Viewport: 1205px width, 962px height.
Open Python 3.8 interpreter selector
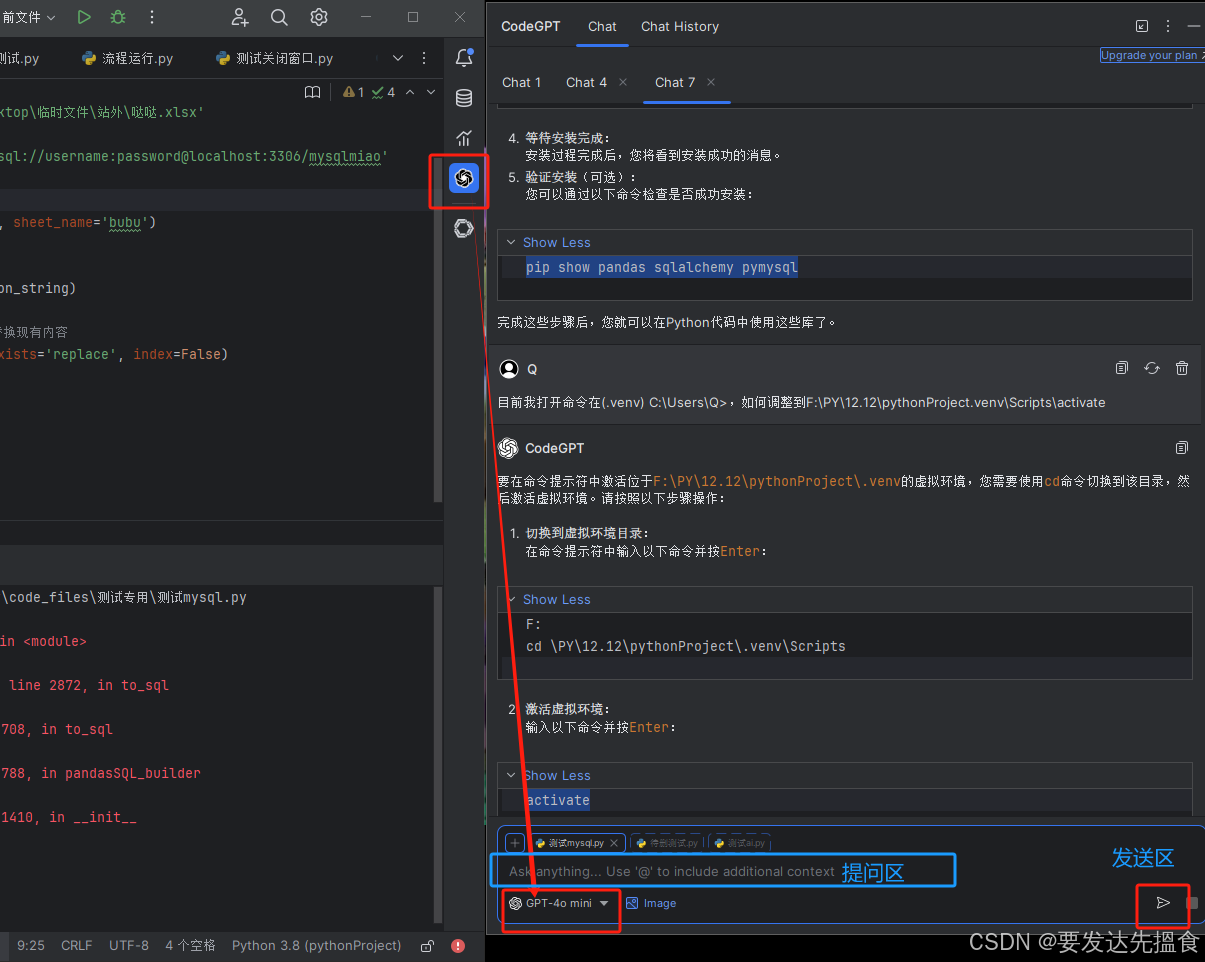[x=316, y=945]
